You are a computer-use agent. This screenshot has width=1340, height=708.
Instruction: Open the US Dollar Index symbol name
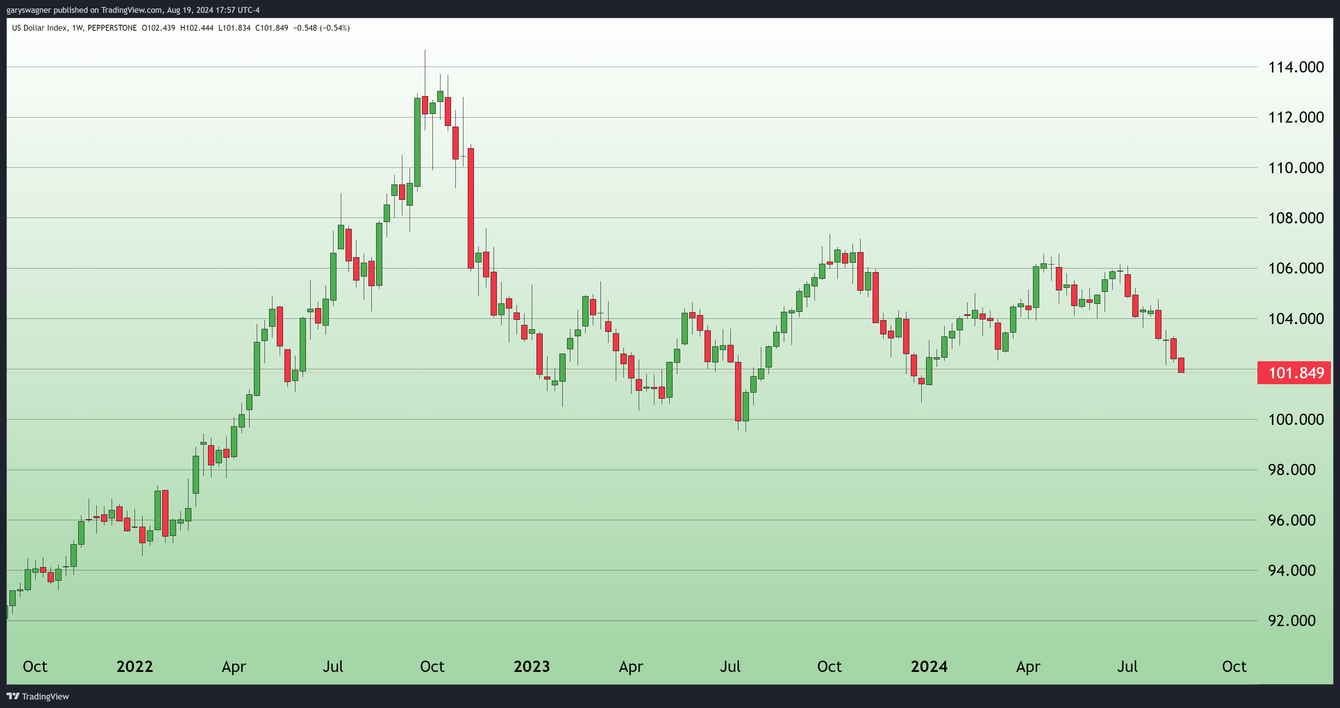point(42,28)
